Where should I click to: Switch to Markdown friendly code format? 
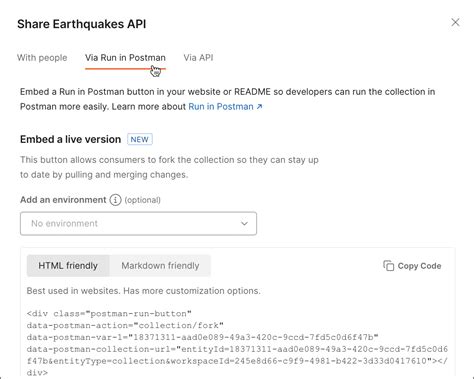coord(160,266)
